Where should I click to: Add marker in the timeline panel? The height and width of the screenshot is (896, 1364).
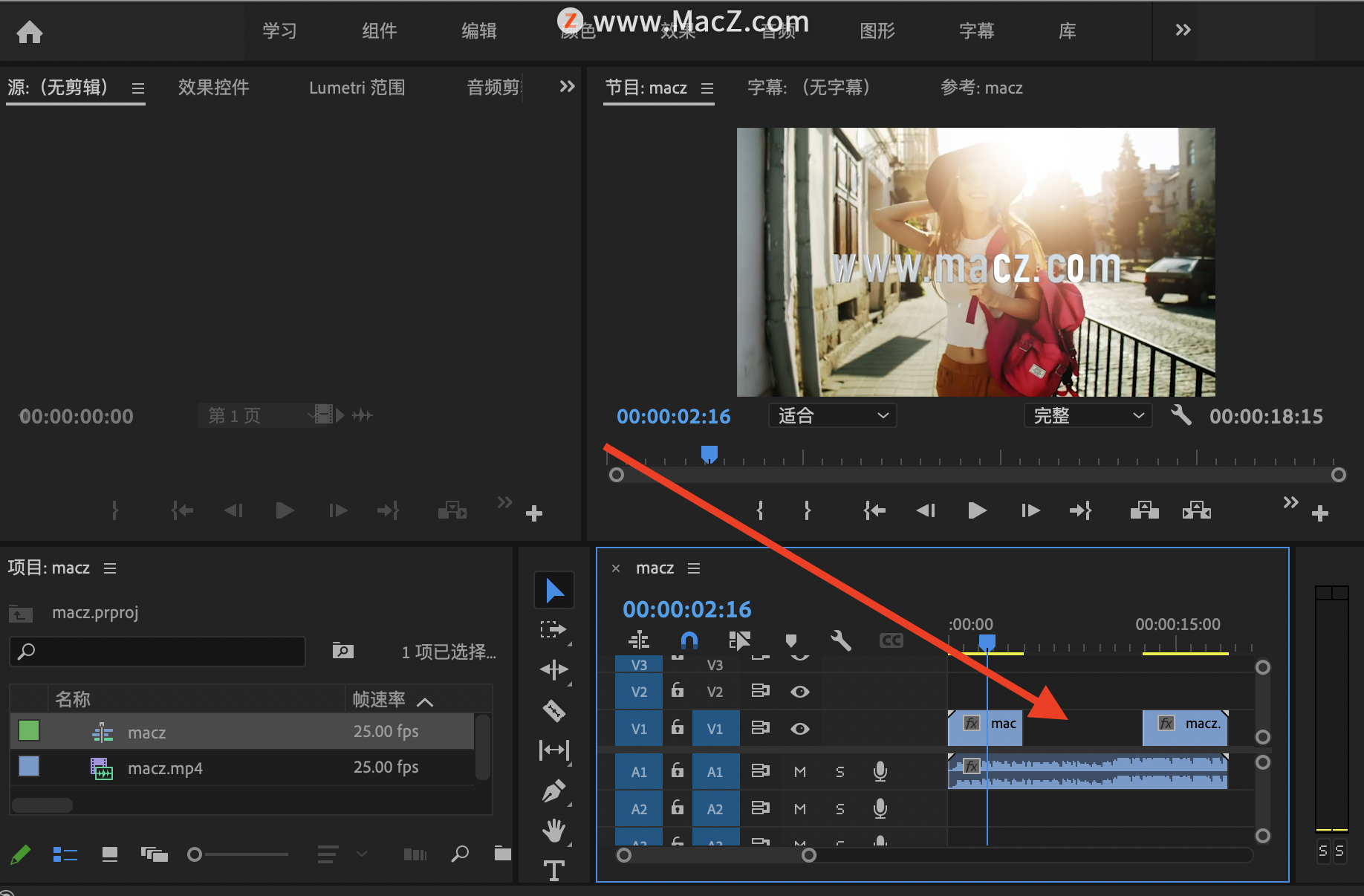click(x=791, y=640)
